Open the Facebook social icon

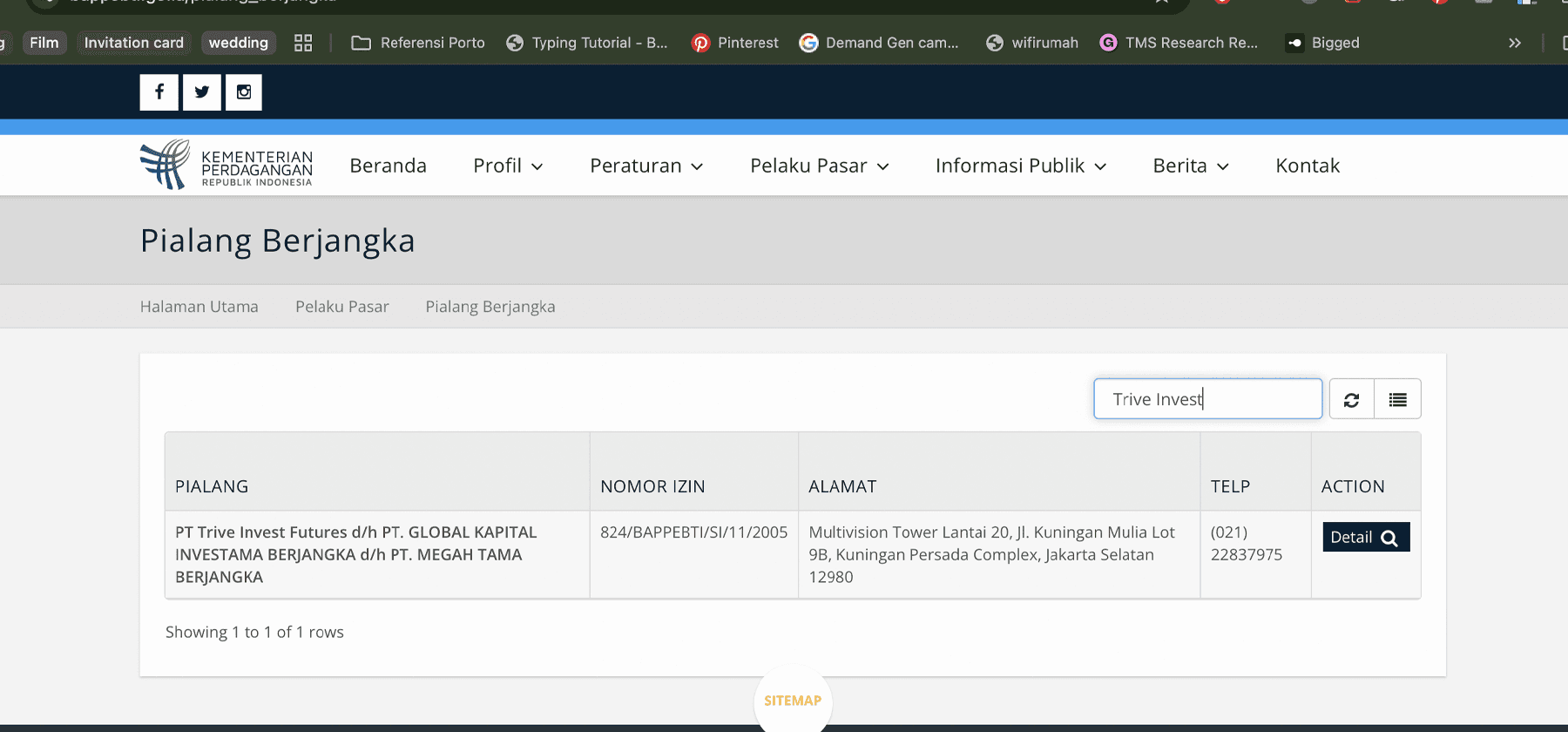[x=159, y=92]
